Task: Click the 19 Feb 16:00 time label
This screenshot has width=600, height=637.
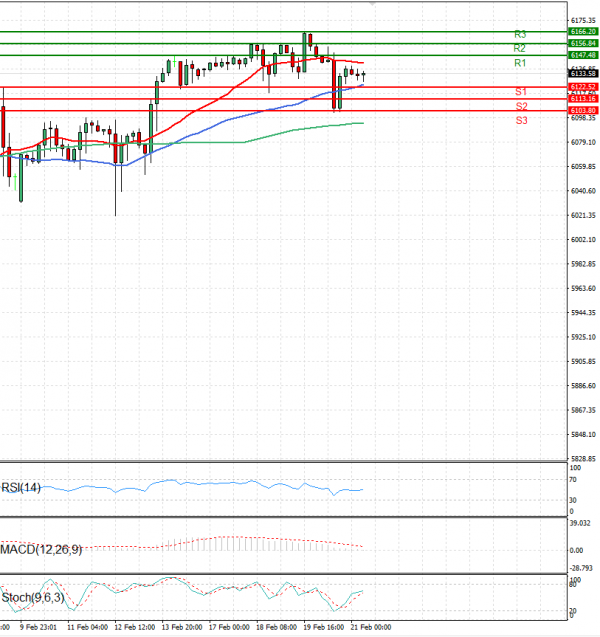Action: (x=324, y=627)
